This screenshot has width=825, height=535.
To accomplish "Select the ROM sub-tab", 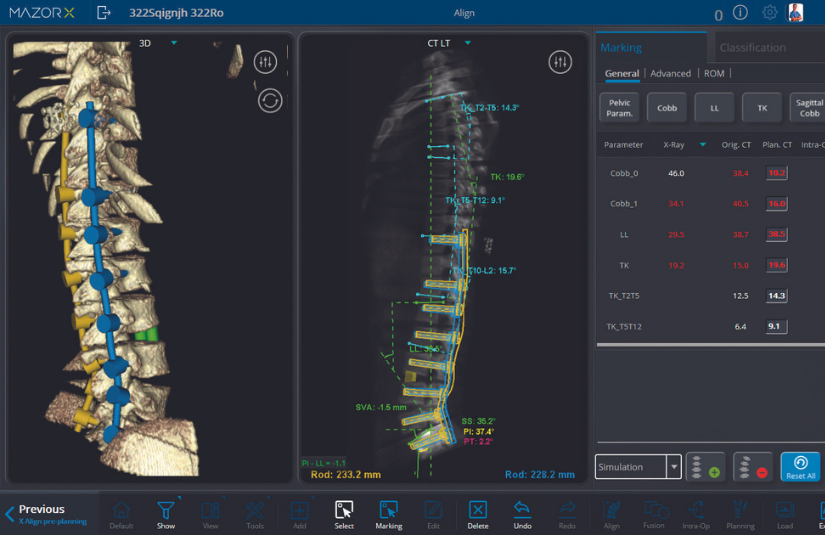I will [714, 74].
